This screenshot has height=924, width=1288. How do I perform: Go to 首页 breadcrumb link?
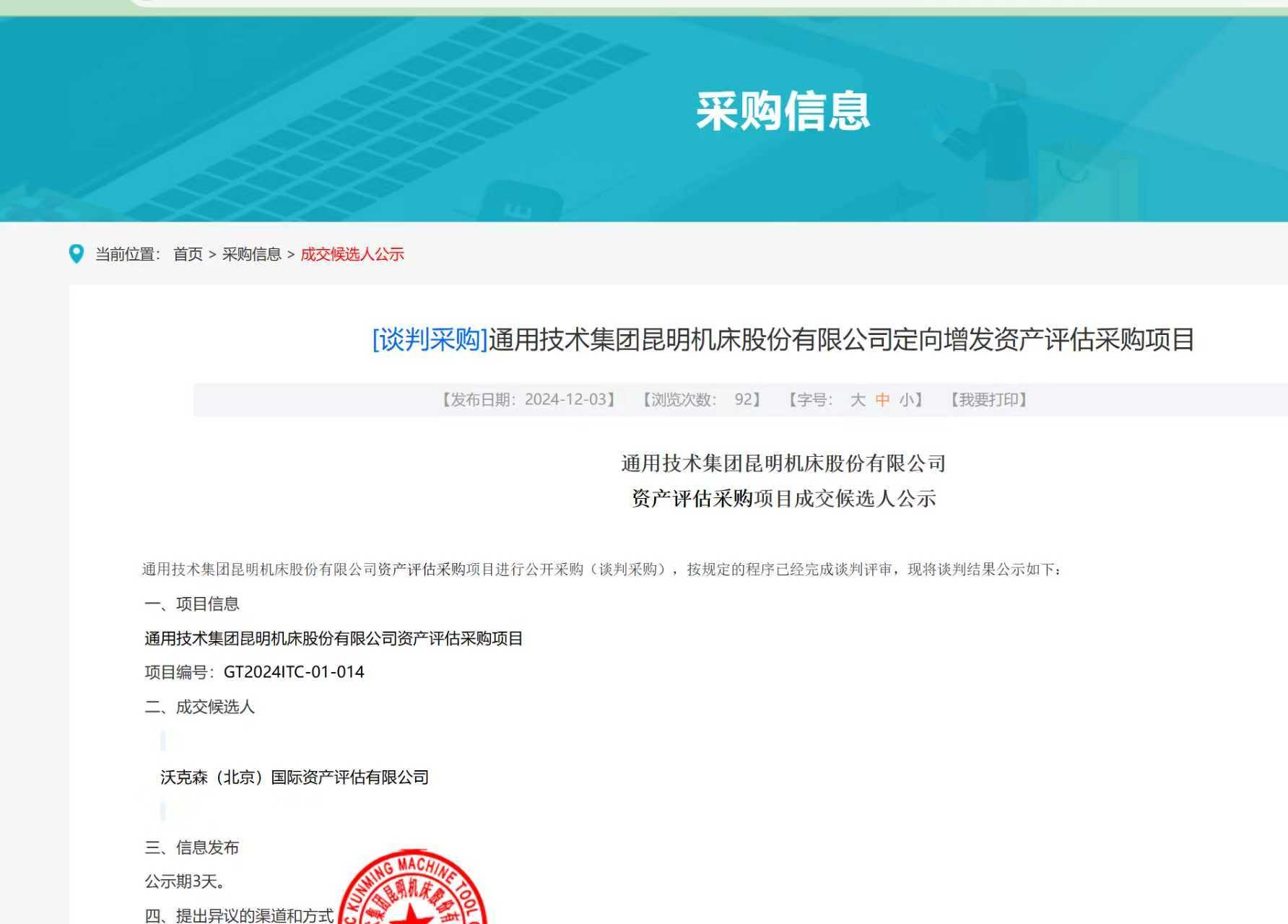(188, 254)
